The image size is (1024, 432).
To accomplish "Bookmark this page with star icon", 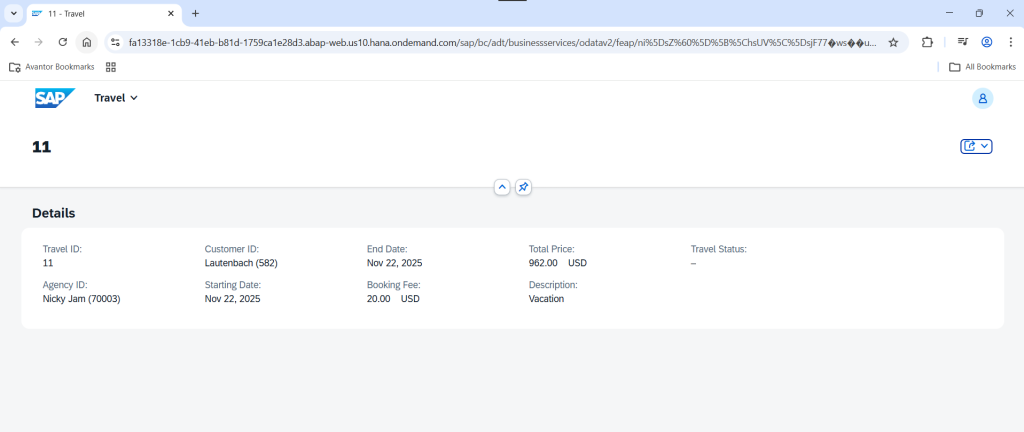I will click(x=893, y=42).
